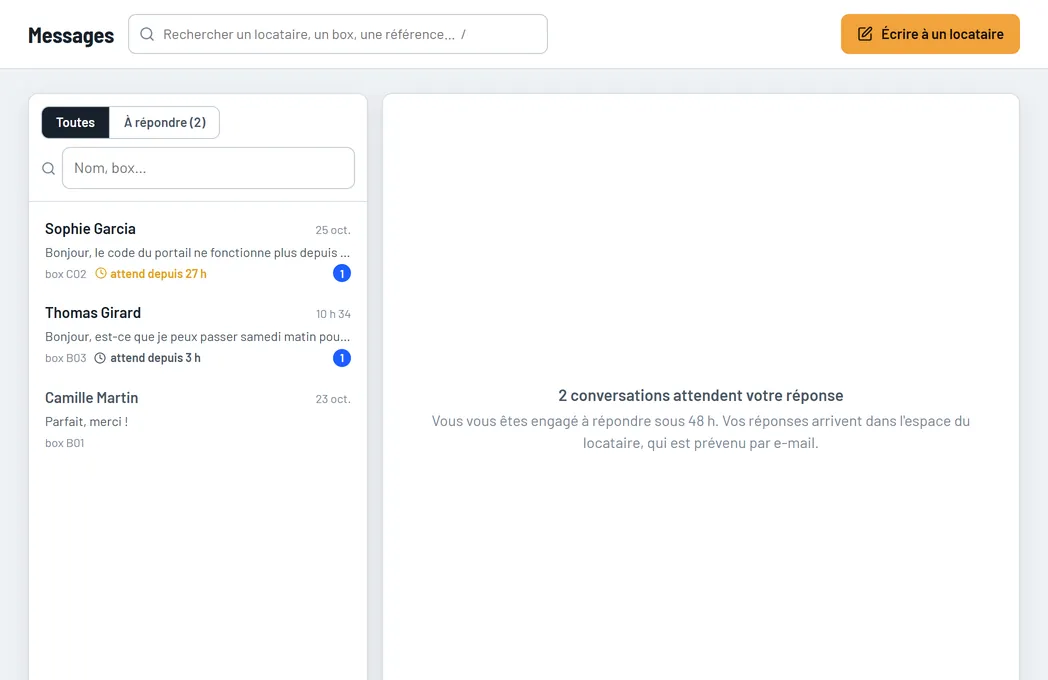This screenshot has height=680, width=1048.
Task: Open Camille Martin conversation
Action: tap(198, 420)
